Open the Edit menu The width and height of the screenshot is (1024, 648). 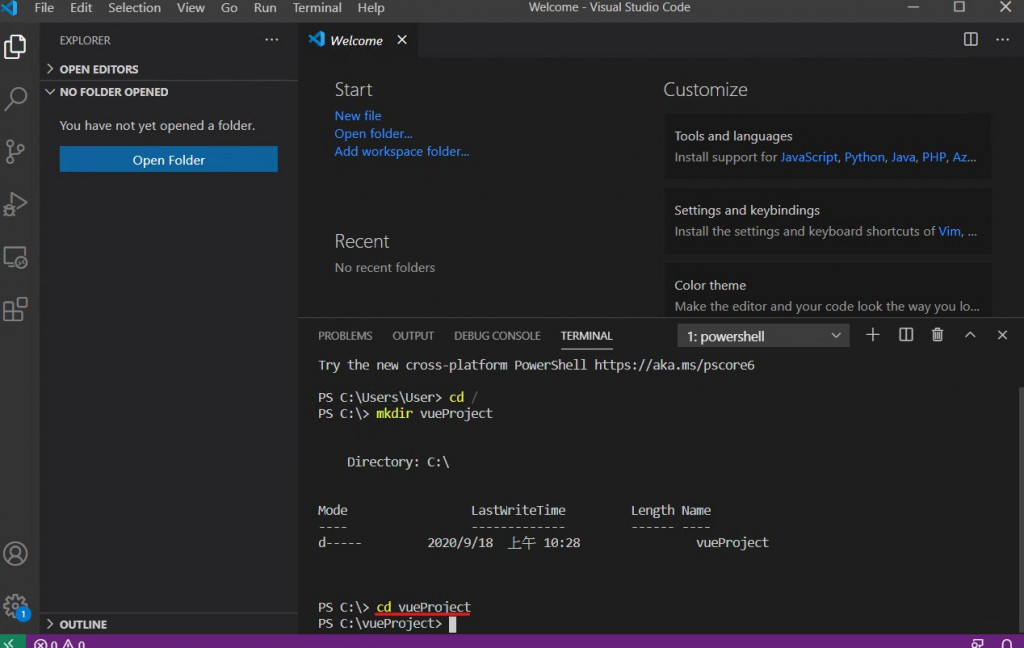pyautogui.click(x=81, y=8)
